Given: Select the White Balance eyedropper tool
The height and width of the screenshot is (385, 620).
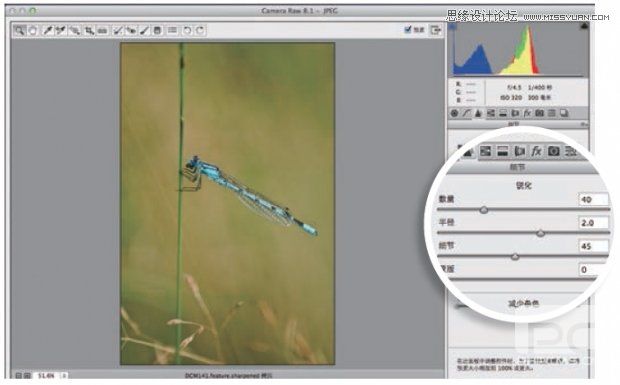Looking at the screenshot, I should pos(48,30).
